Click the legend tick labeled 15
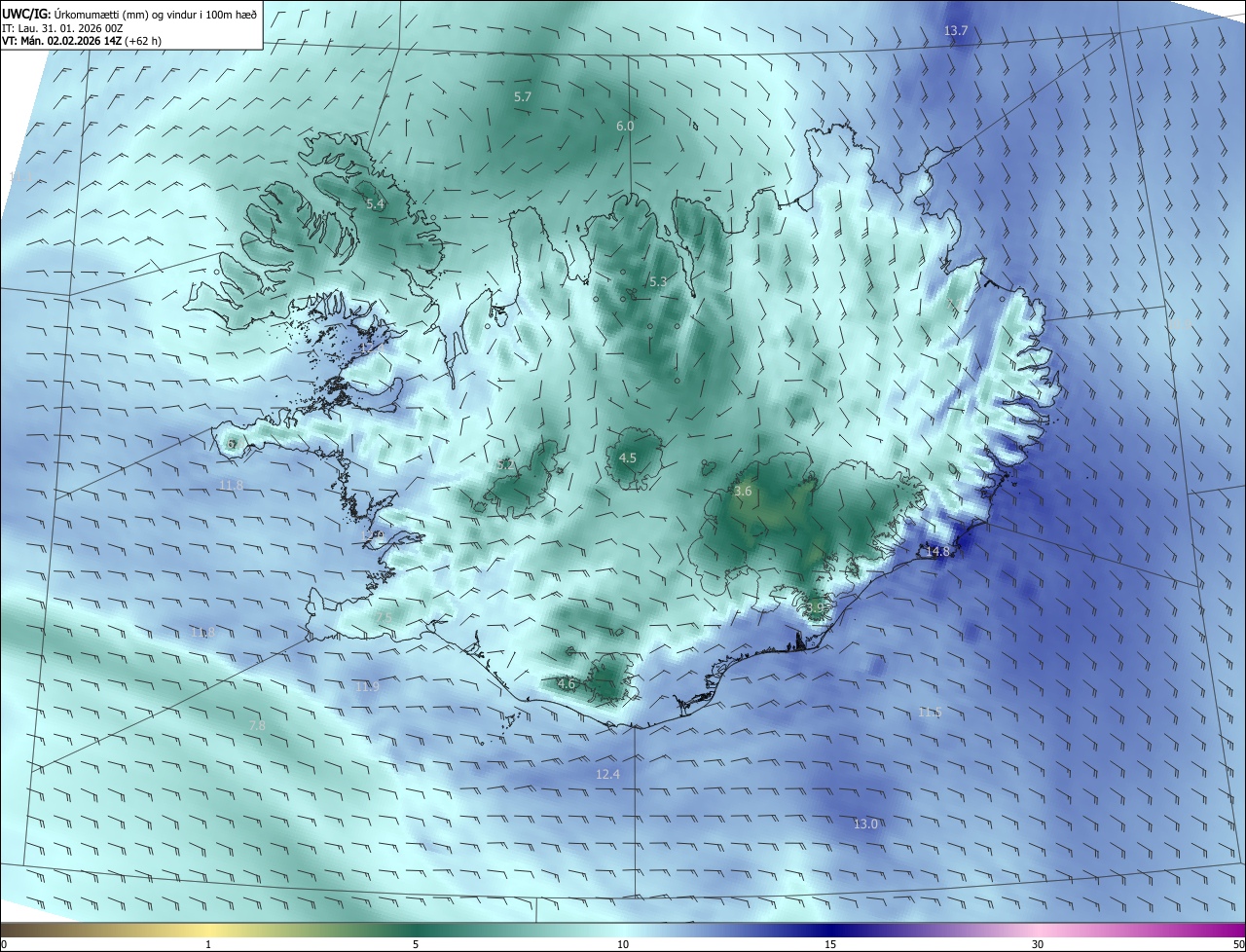 pyautogui.click(x=830, y=944)
